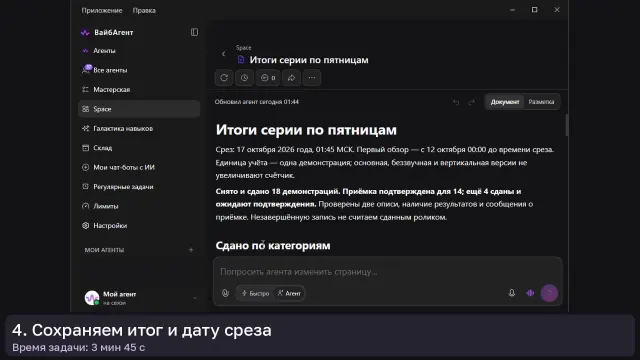
Task: Open Настройки in the sidebar
Action: [139, 225]
